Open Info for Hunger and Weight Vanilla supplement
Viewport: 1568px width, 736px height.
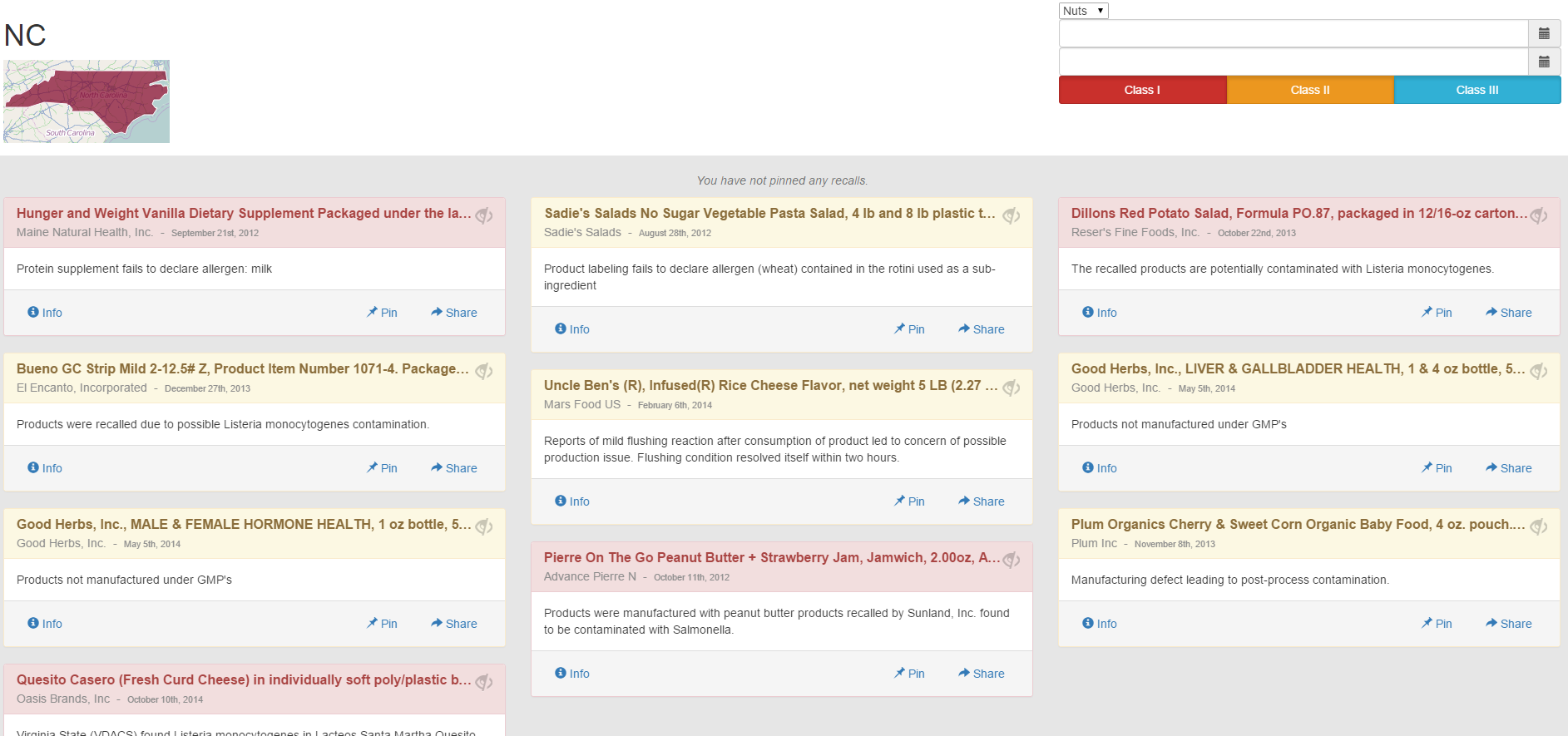click(x=45, y=313)
